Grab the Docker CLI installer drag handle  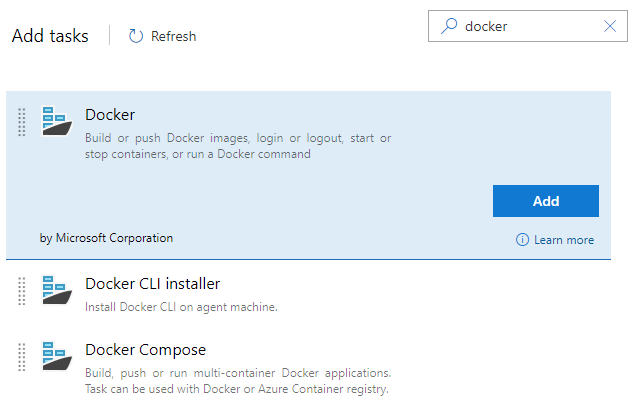click(22, 291)
